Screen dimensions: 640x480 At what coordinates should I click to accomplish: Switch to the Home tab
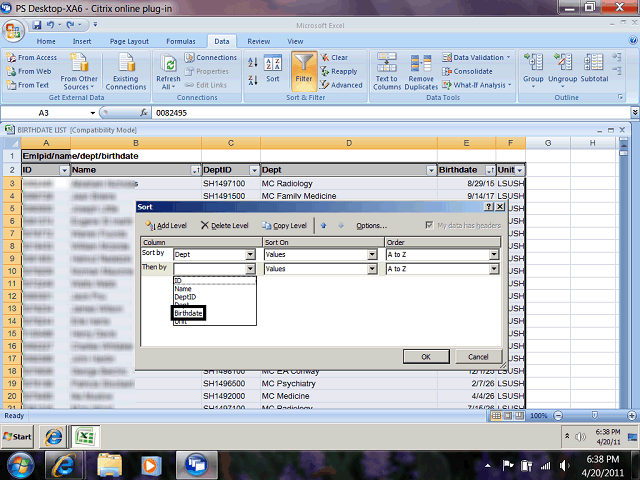(x=46, y=41)
